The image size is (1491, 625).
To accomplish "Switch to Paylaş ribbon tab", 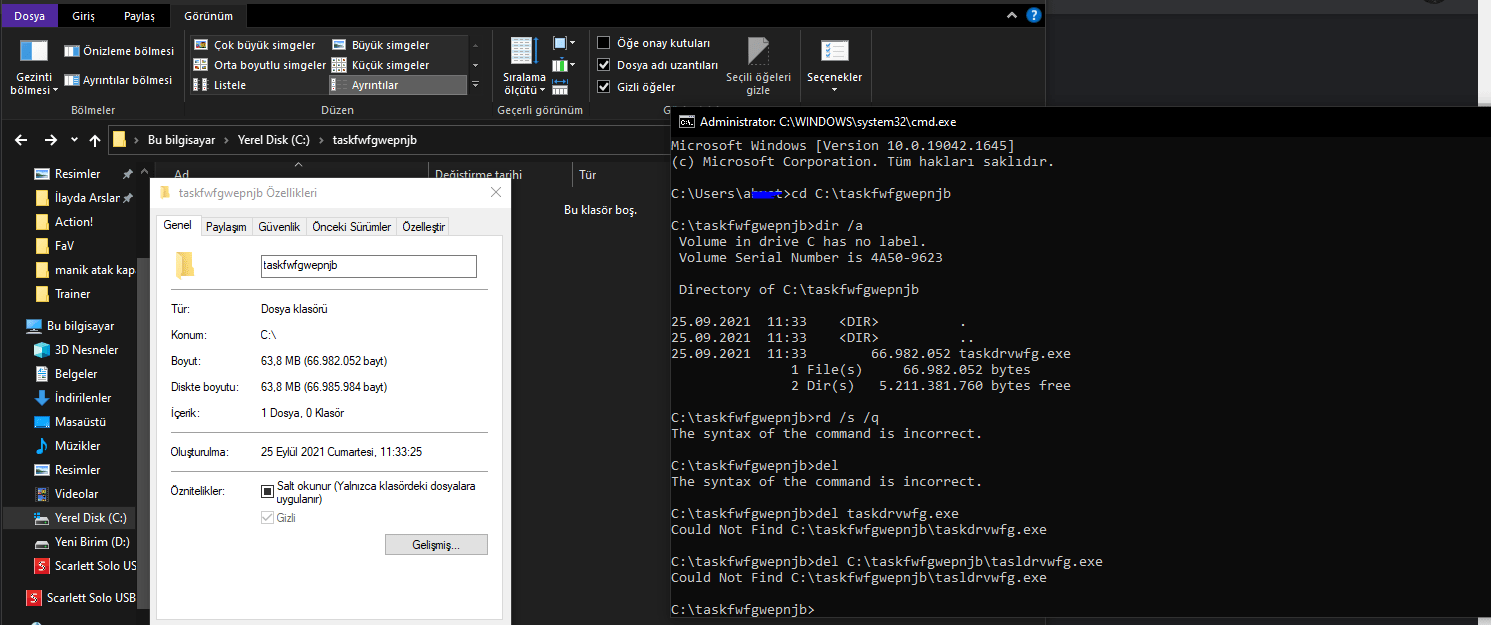I will click(139, 16).
